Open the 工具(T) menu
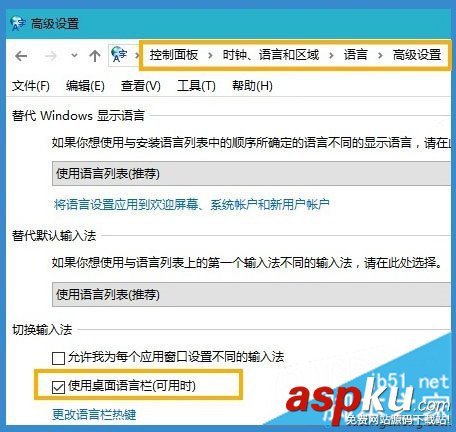 [x=196, y=86]
